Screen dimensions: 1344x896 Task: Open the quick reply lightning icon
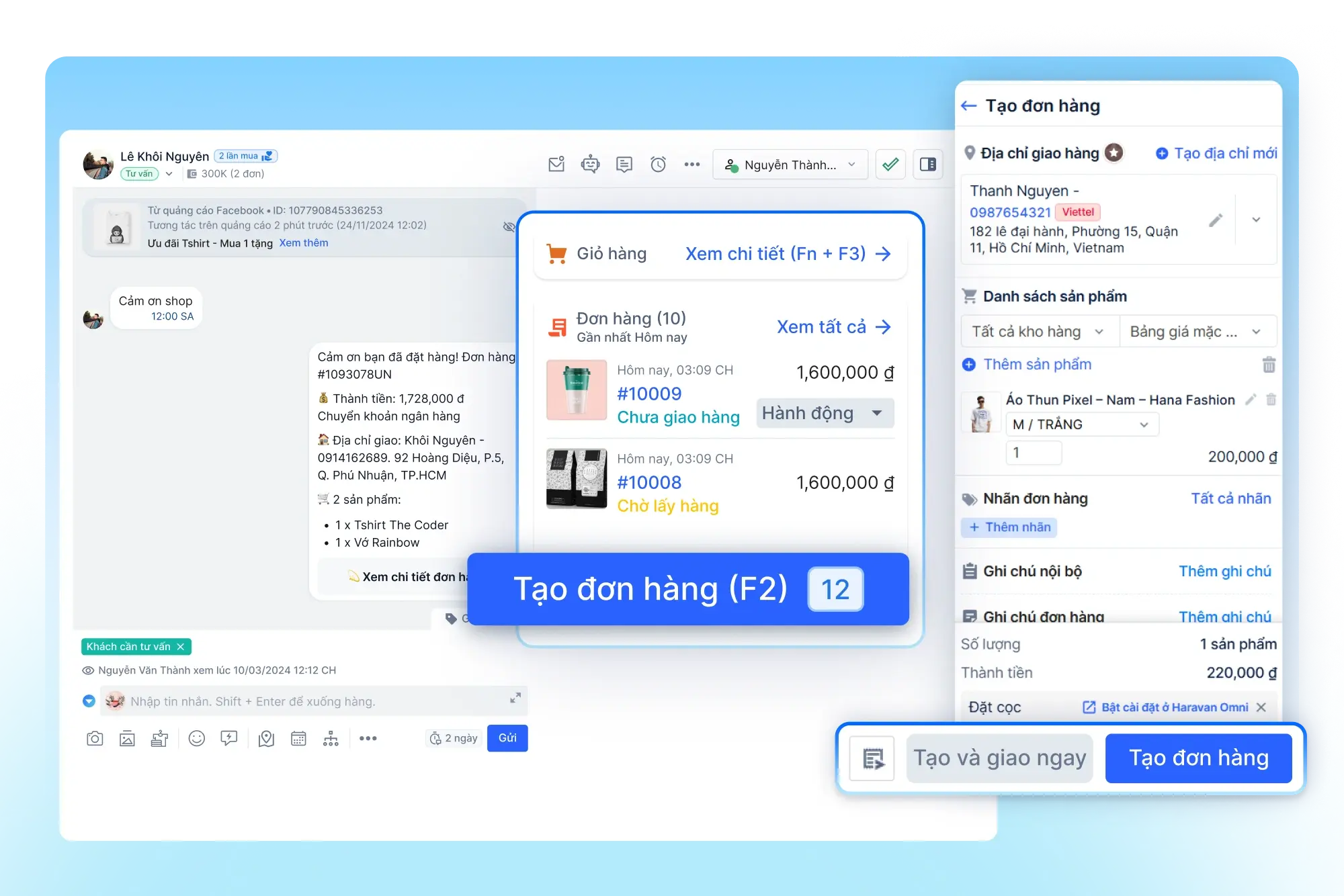pyautogui.click(x=229, y=739)
